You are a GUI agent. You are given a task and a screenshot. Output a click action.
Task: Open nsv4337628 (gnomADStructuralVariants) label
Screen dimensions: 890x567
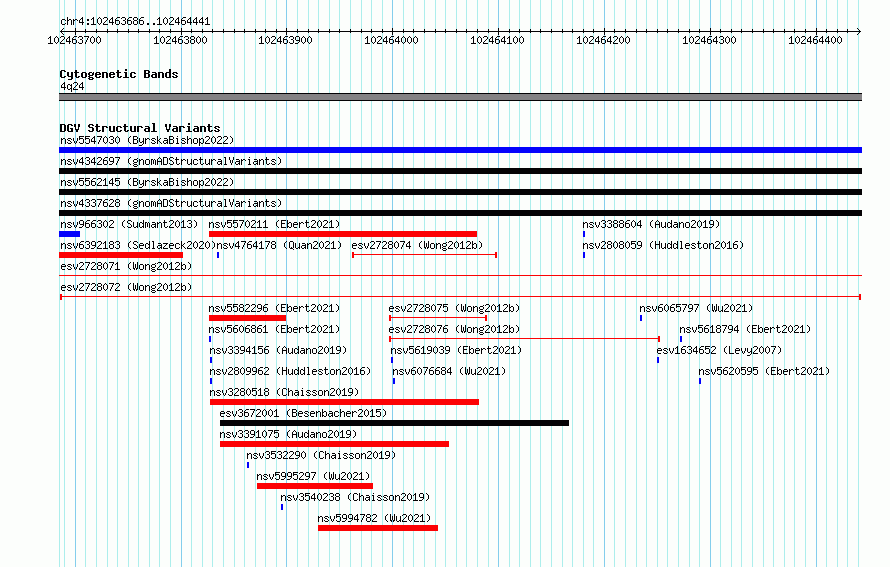[171, 203]
